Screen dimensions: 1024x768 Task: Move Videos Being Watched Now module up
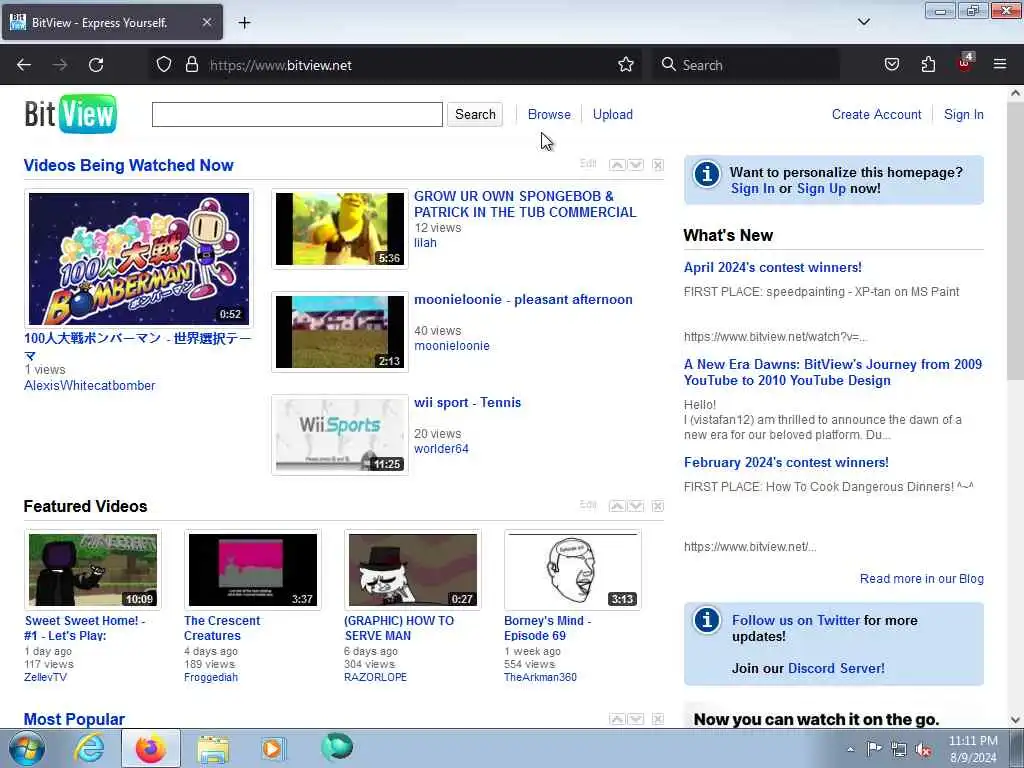616,165
